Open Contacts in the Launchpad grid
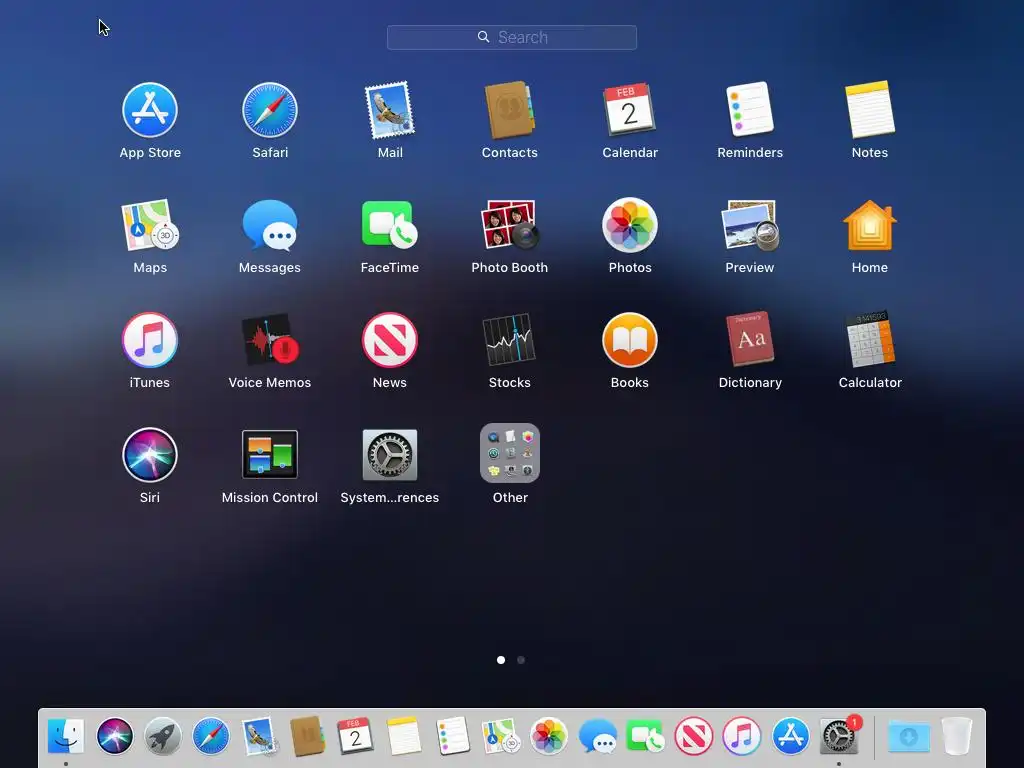This screenshot has height=768, width=1024. pos(509,110)
